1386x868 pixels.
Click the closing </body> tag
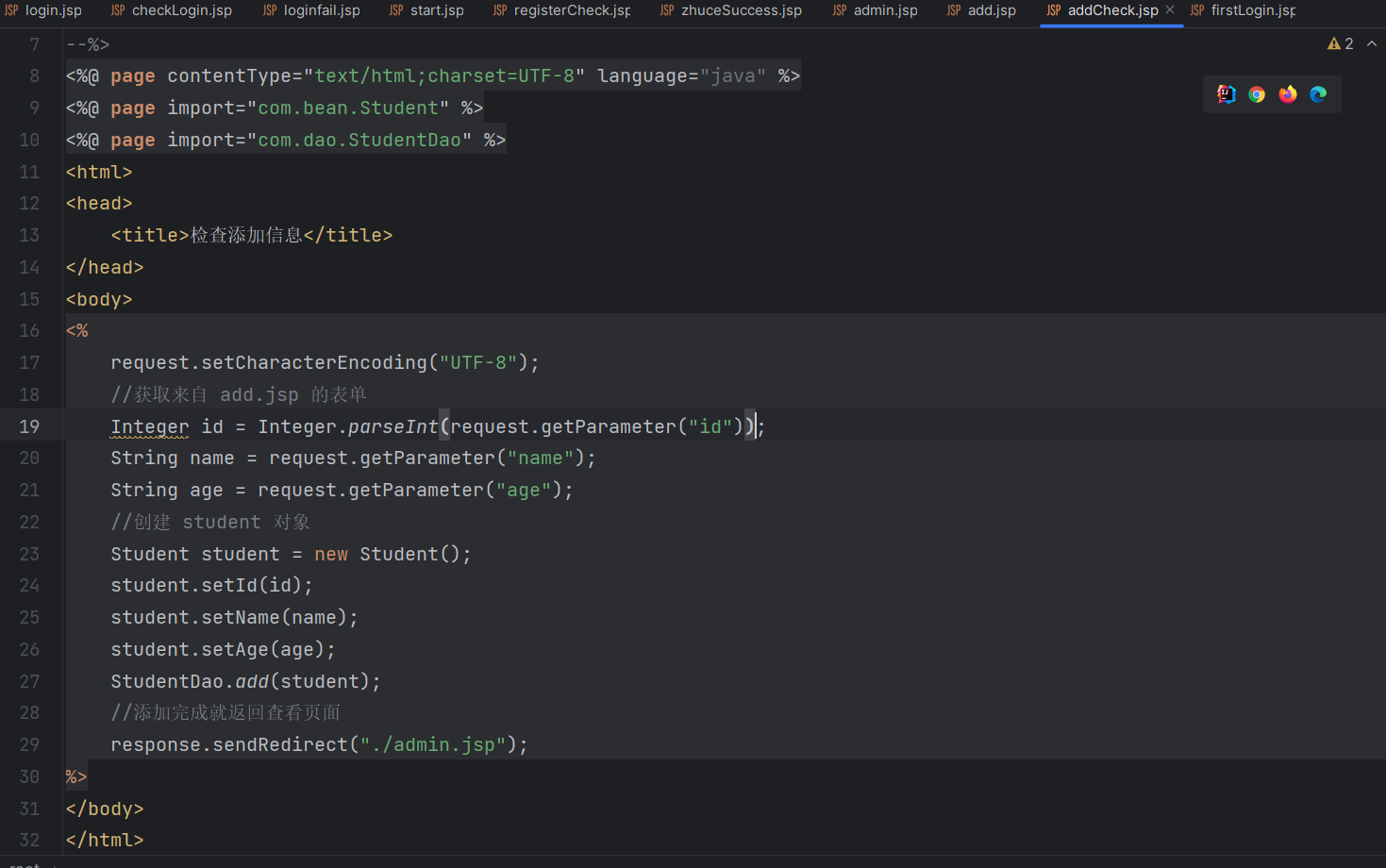pos(105,809)
